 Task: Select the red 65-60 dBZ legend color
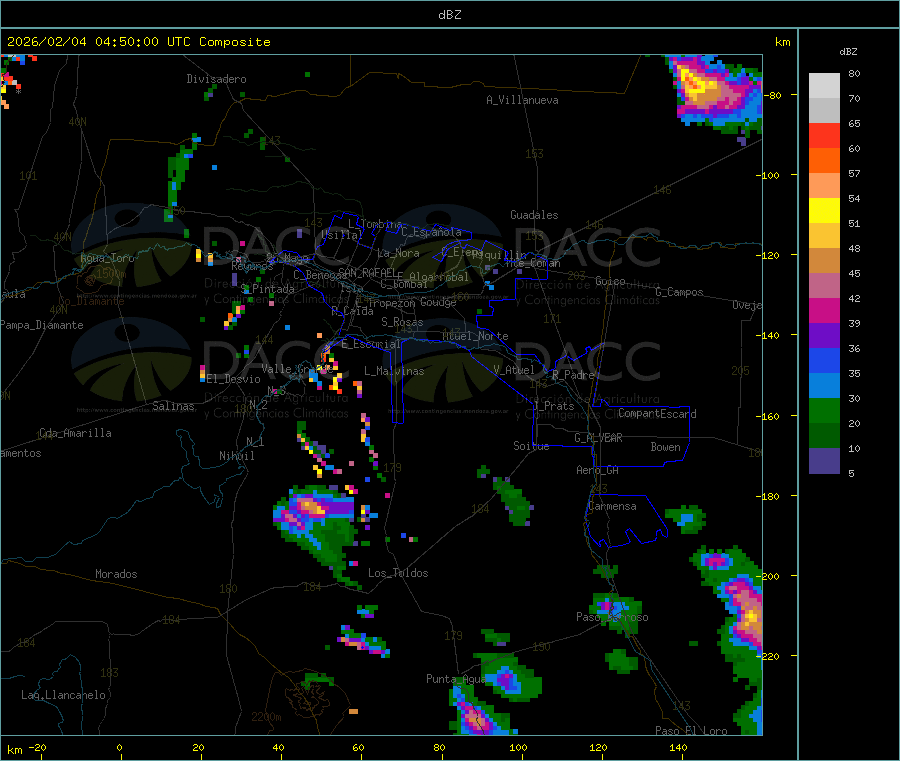824,135
